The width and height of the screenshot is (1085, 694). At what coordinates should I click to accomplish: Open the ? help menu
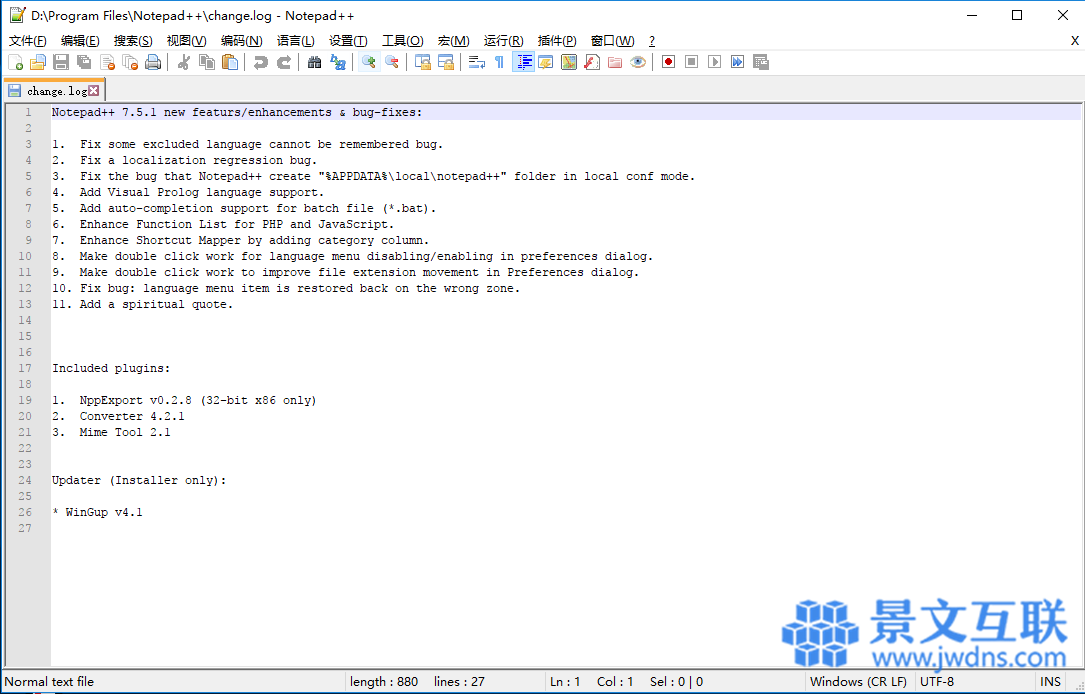652,41
